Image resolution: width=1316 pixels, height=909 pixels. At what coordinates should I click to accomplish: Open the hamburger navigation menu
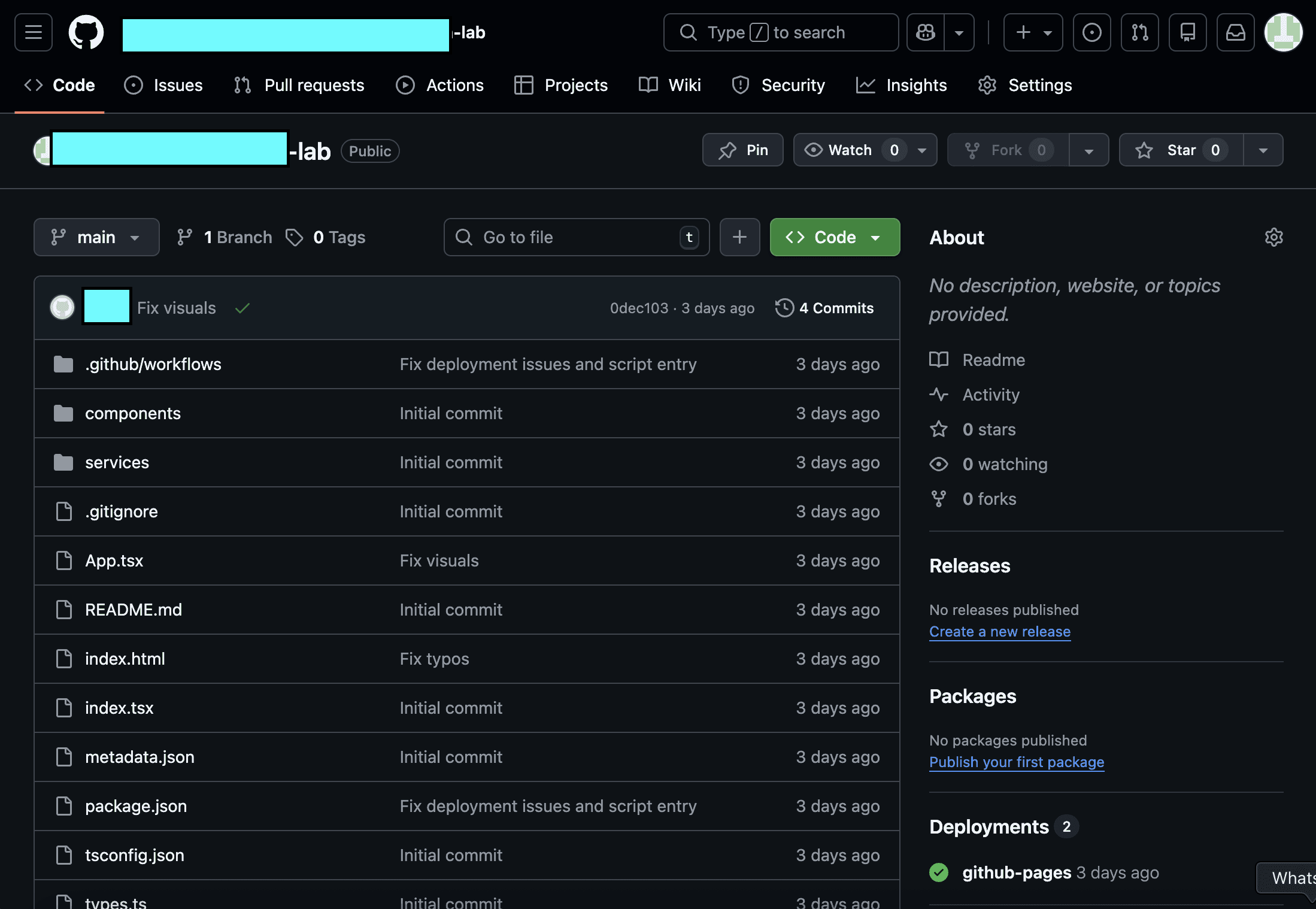click(x=34, y=32)
